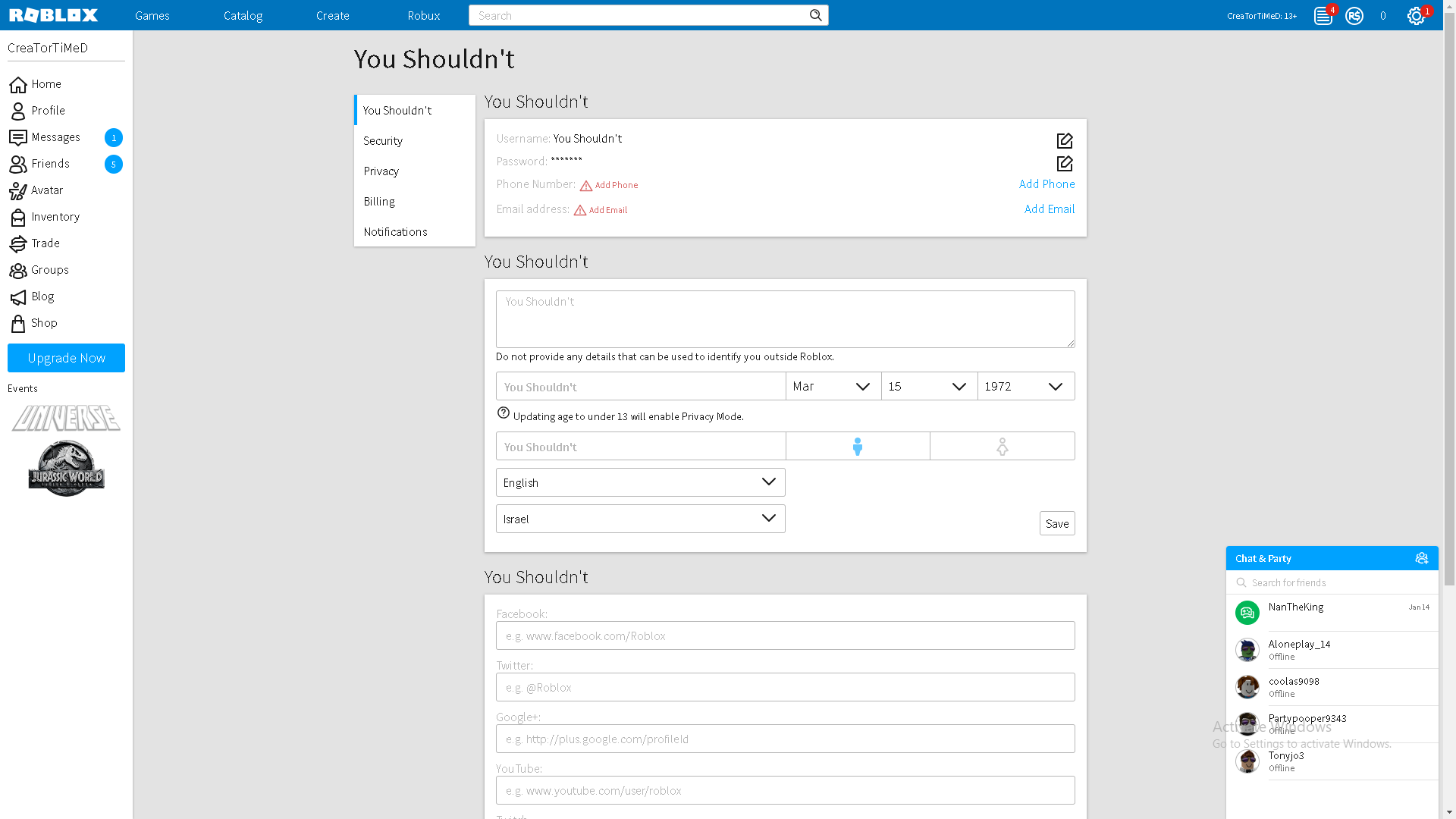Image resolution: width=1456 pixels, height=819 pixels.
Task: Click the Trade icon in sidebar
Action: tap(18, 243)
